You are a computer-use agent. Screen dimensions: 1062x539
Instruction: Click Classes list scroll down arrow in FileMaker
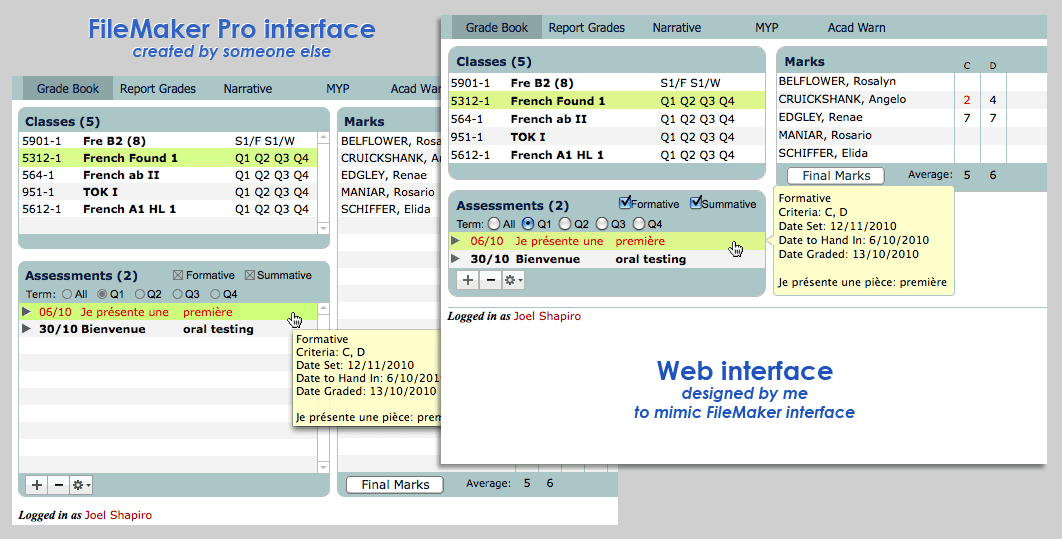click(323, 228)
